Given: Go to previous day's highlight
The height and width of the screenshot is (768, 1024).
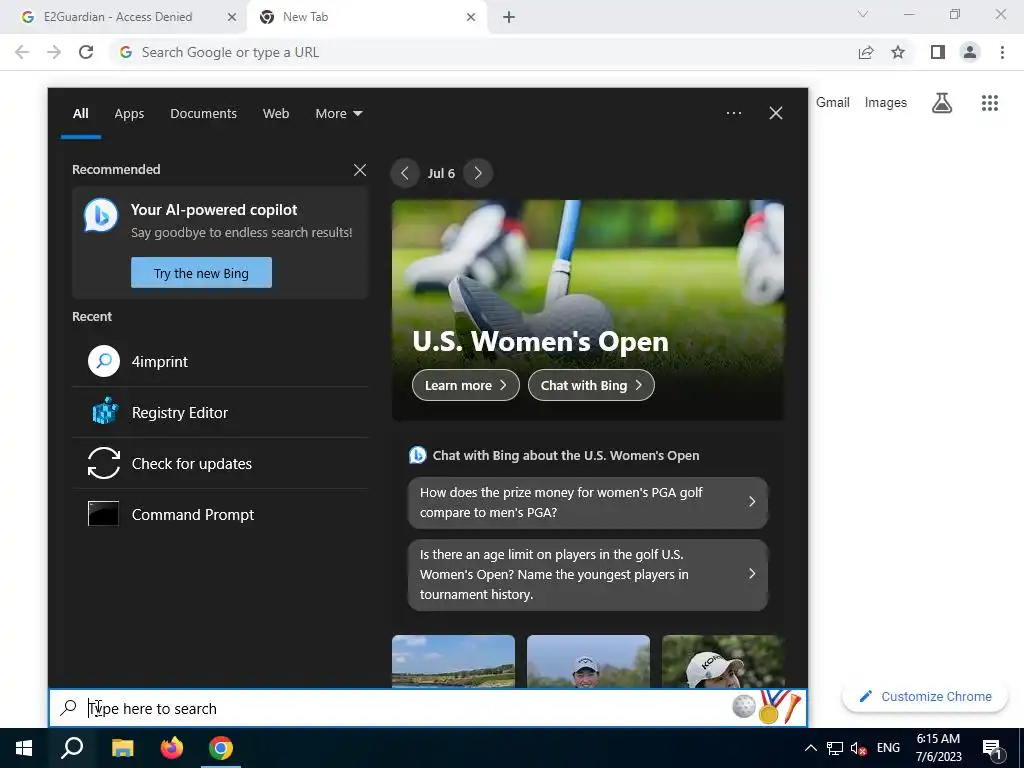Looking at the screenshot, I should tap(405, 173).
